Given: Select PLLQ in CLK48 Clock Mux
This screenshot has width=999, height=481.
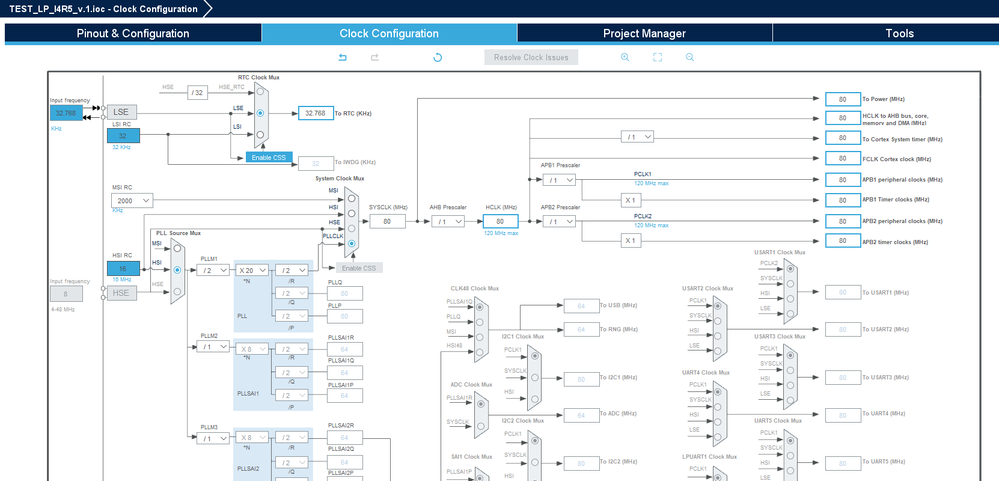Looking at the screenshot, I should point(480,321).
